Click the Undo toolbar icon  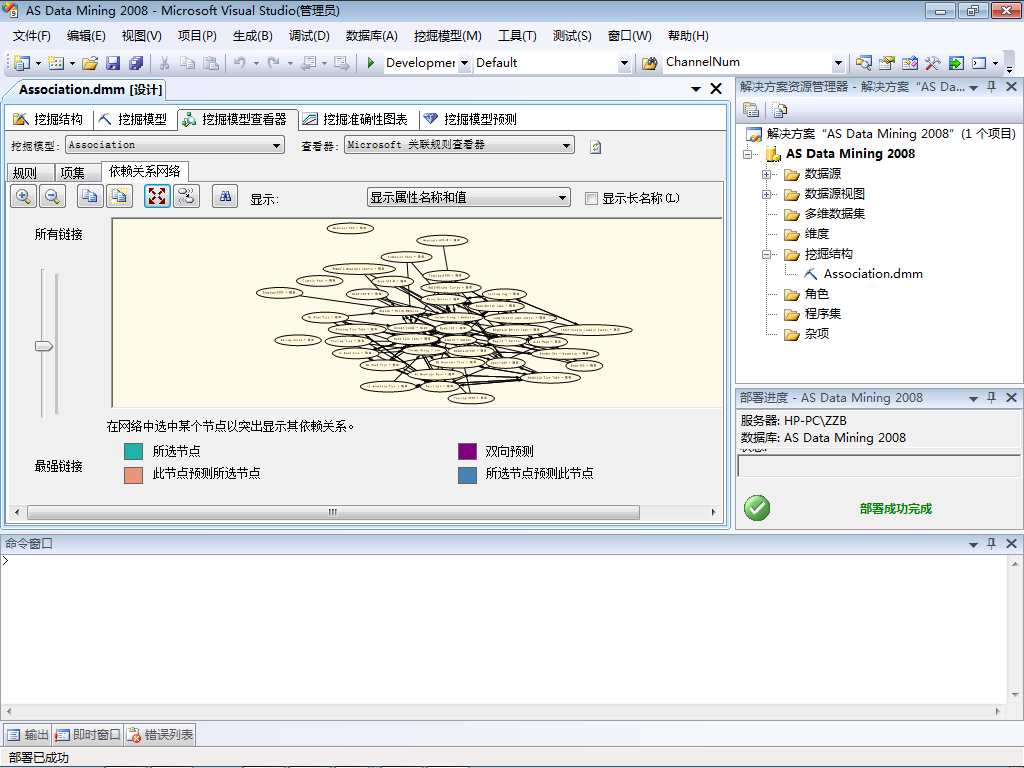click(240, 63)
